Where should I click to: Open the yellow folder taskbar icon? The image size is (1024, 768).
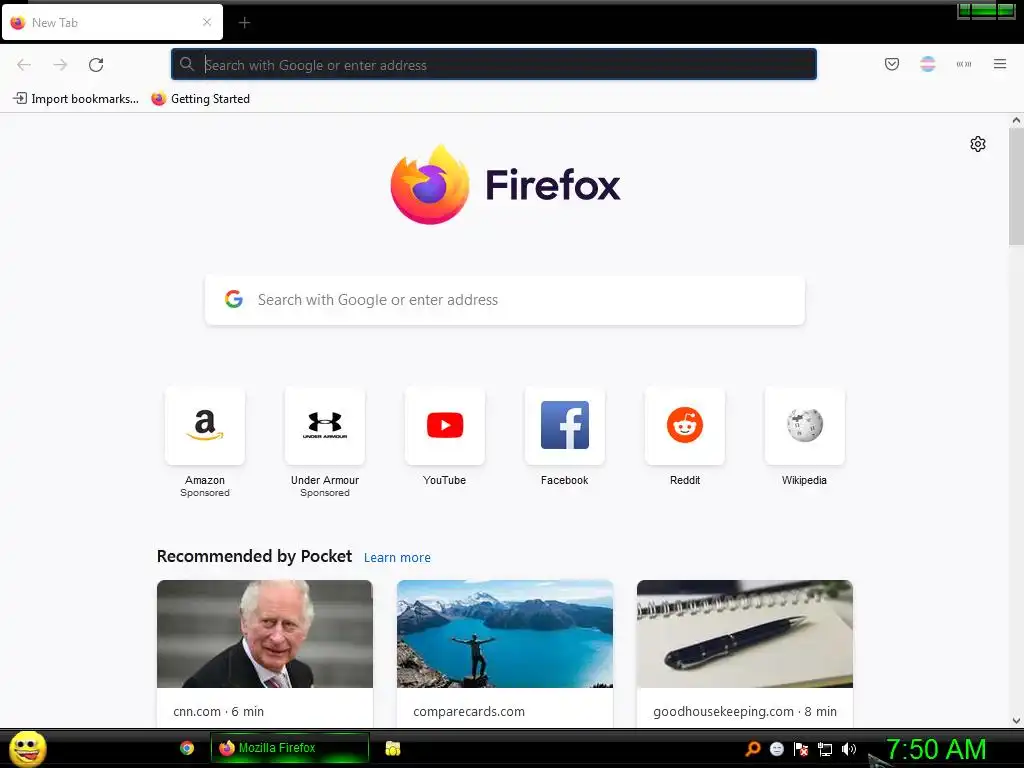[392, 748]
